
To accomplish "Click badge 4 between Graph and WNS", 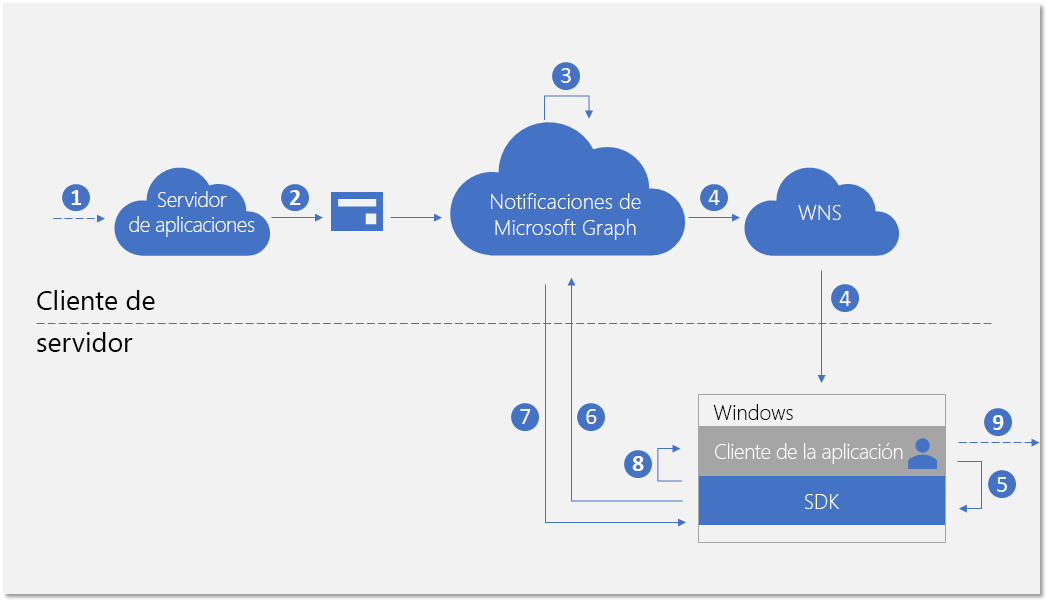I will [714, 198].
